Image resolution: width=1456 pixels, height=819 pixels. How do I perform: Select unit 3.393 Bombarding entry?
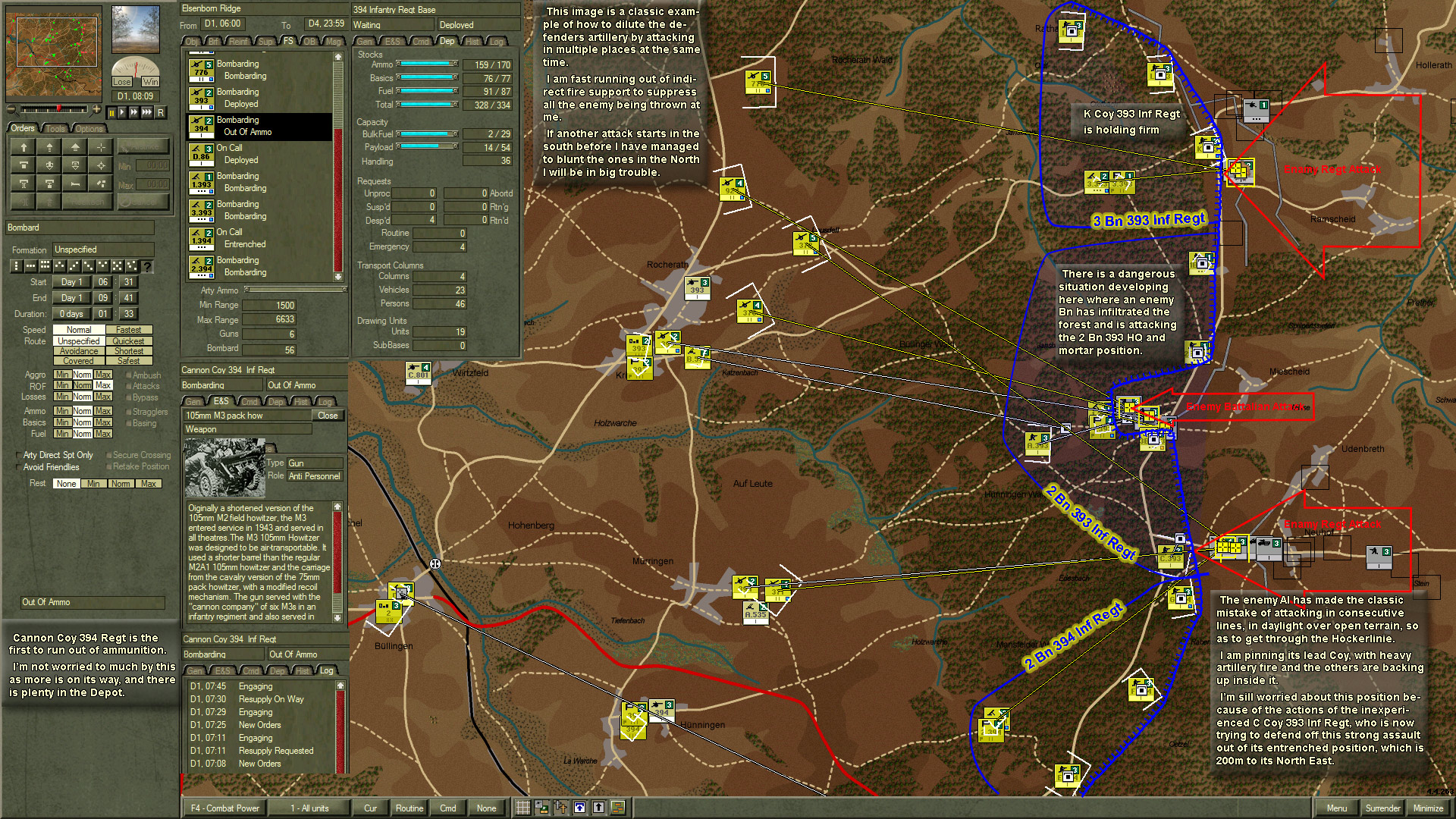click(259, 210)
